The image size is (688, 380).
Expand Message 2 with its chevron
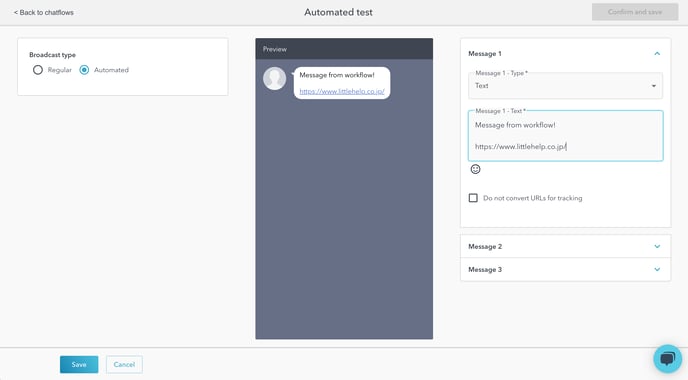coord(657,247)
